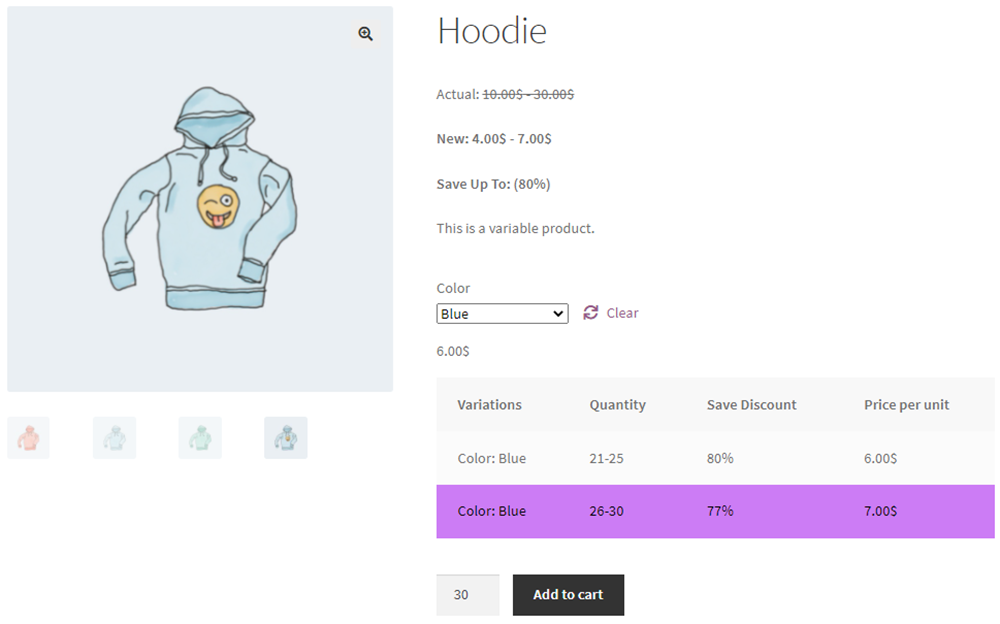This screenshot has width=1000, height=624.
Task: Click the Price per unit column header
Action: tap(906, 405)
